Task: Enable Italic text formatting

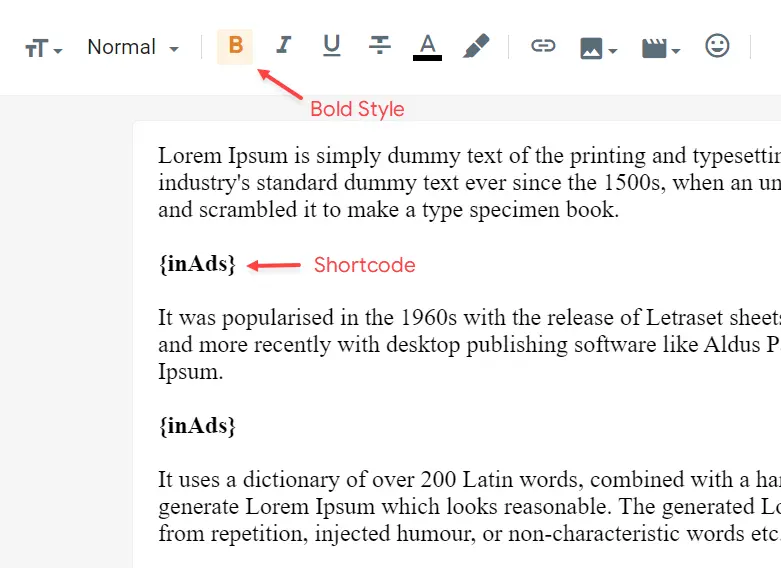Action: pyautogui.click(x=284, y=46)
